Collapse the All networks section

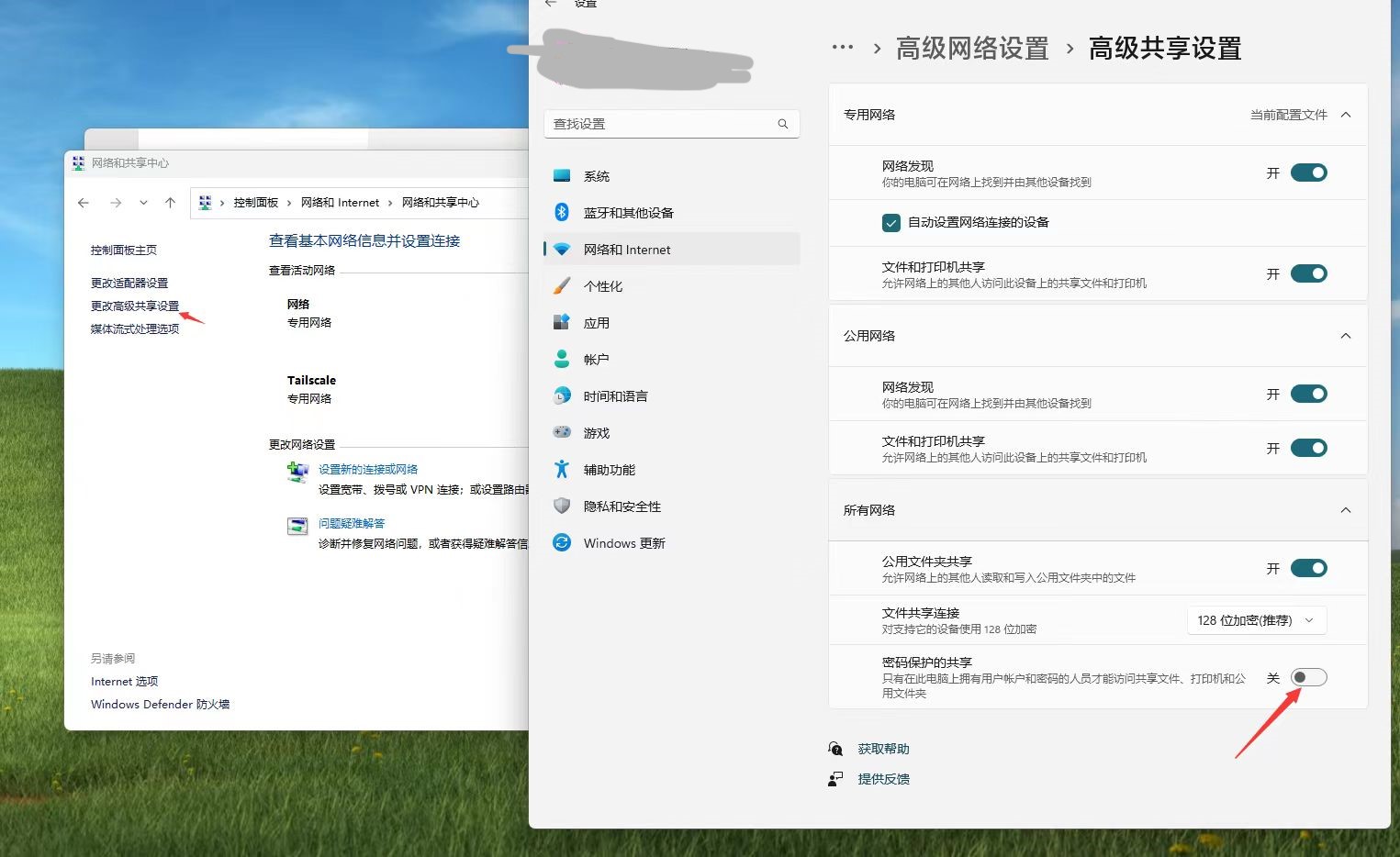tap(1346, 510)
